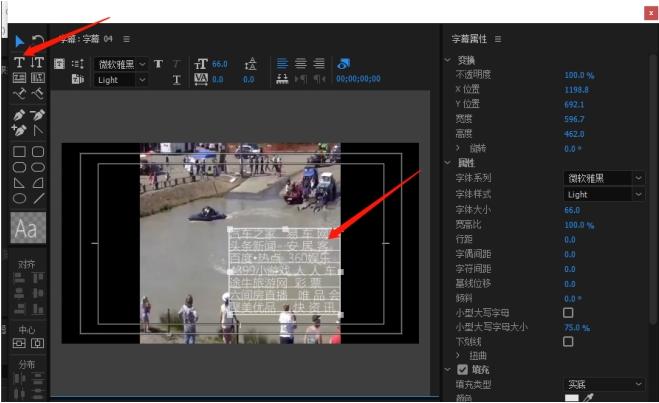Select the Path Type tool
This screenshot has width=659, height=403.
[19, 93]
